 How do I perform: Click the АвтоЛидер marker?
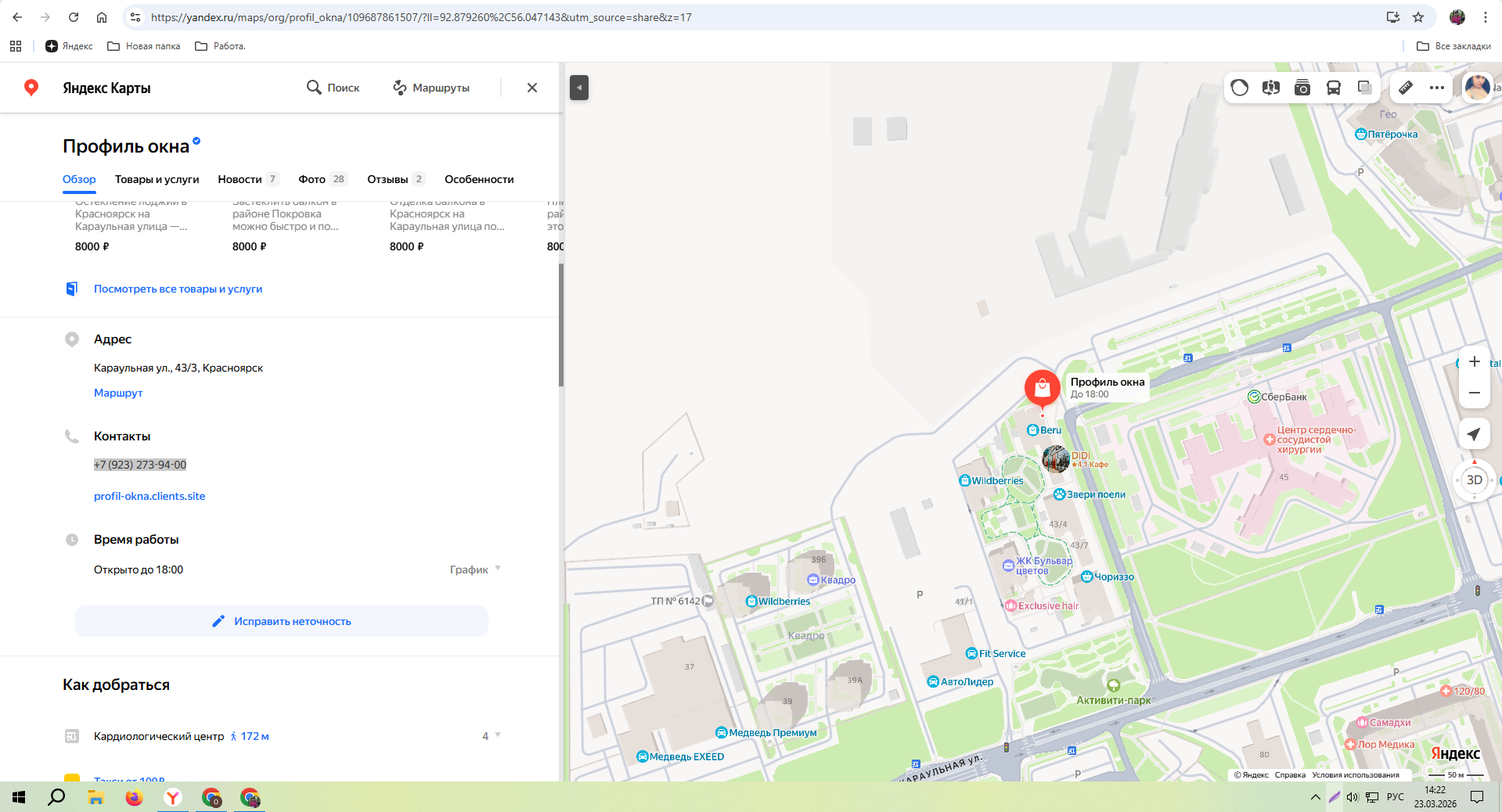tap(960, 681)
